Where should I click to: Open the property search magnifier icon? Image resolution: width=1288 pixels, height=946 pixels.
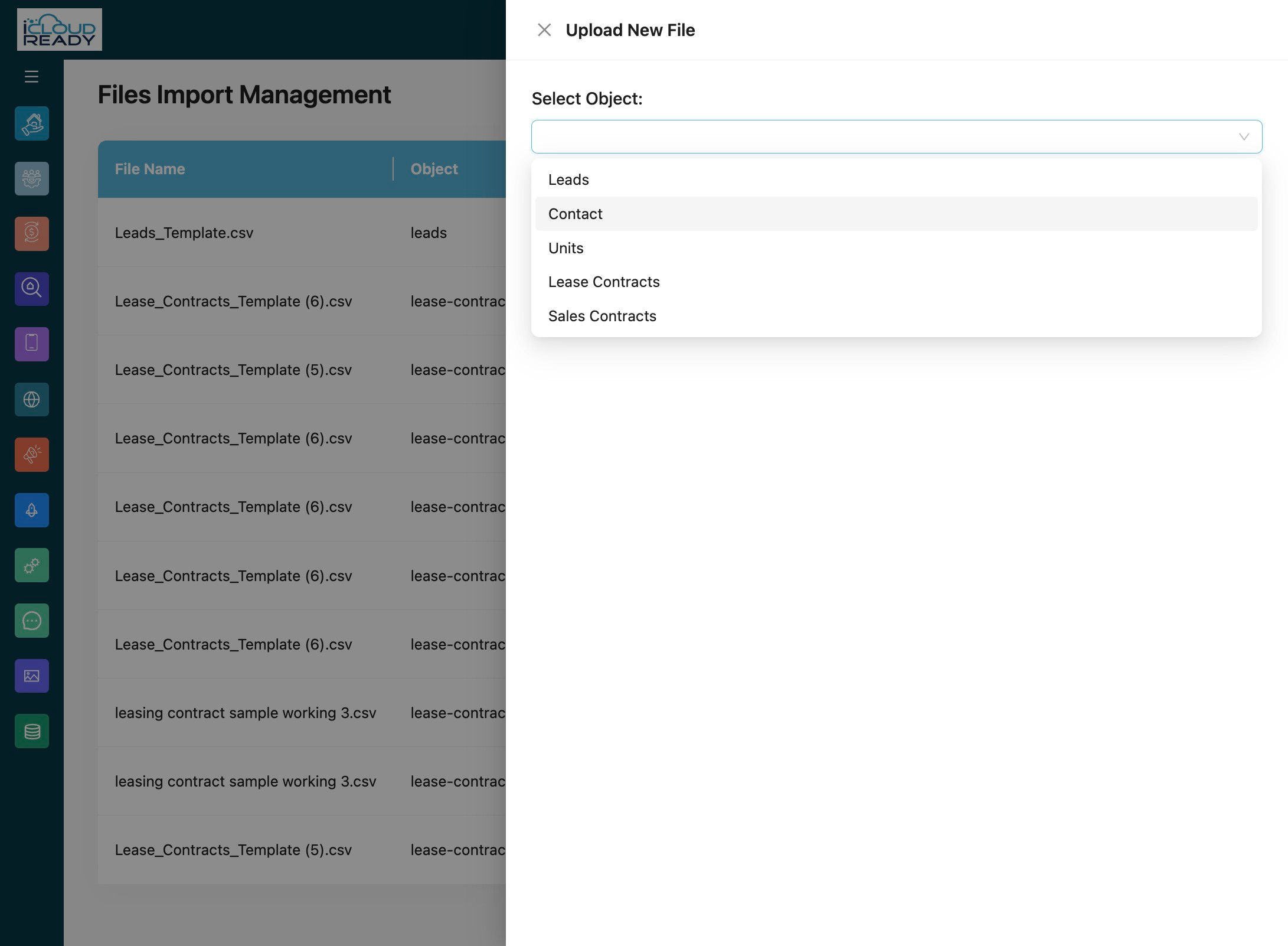pos(32,289)
